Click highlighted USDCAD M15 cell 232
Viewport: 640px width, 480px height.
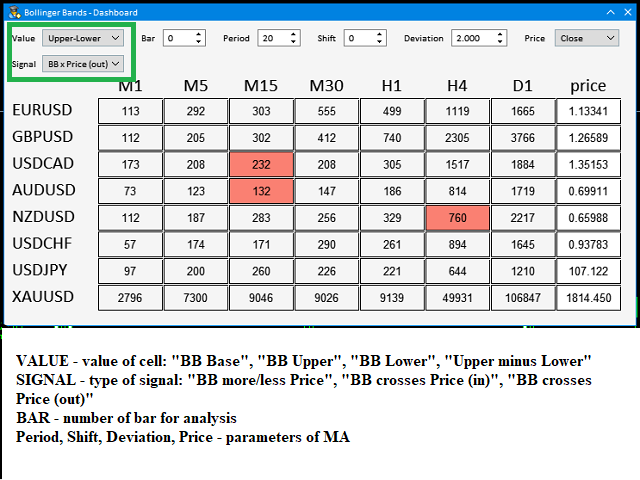coord(260,163)
